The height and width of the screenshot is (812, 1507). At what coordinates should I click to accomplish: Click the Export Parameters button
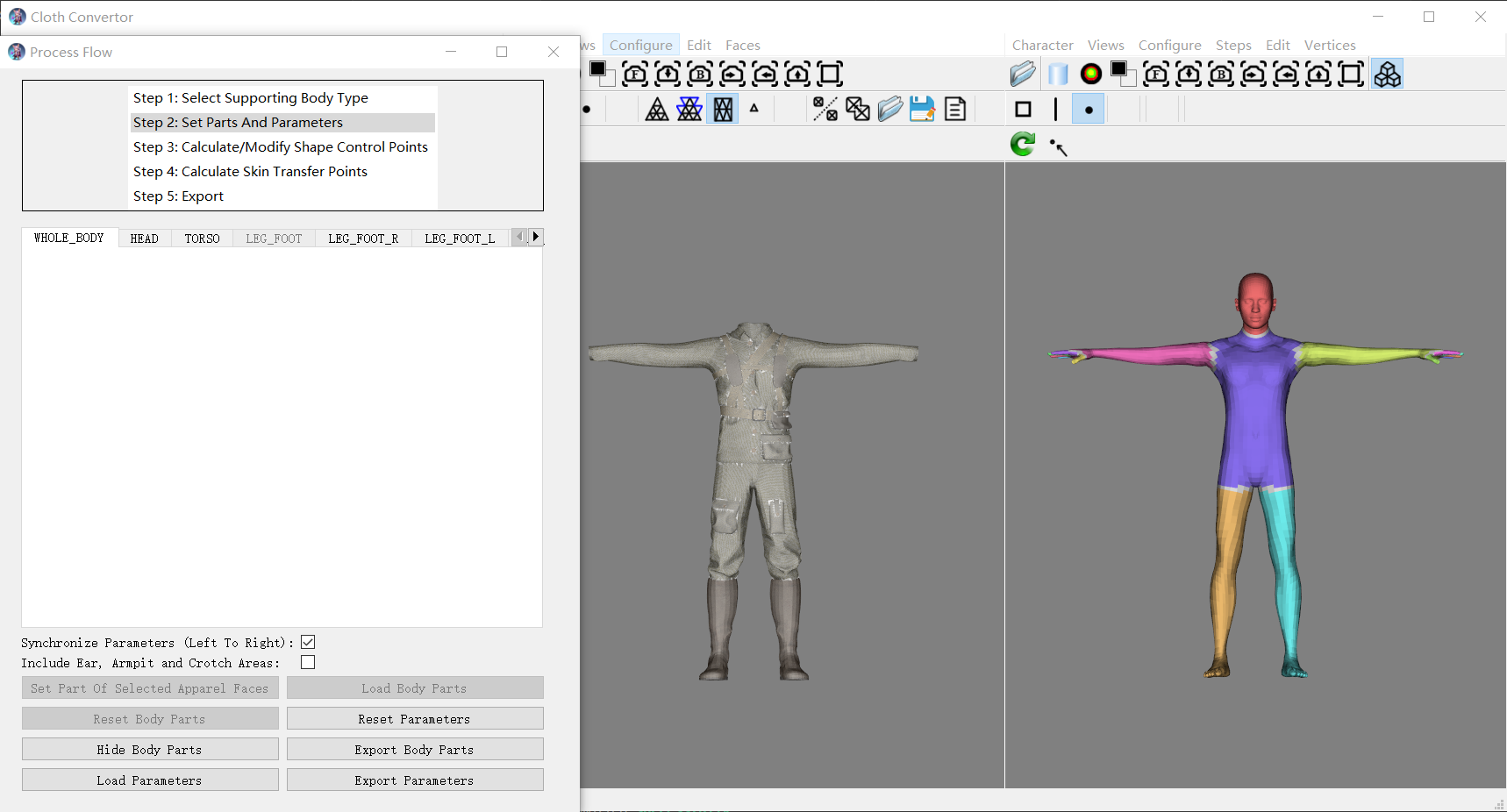tap(414, 780)
